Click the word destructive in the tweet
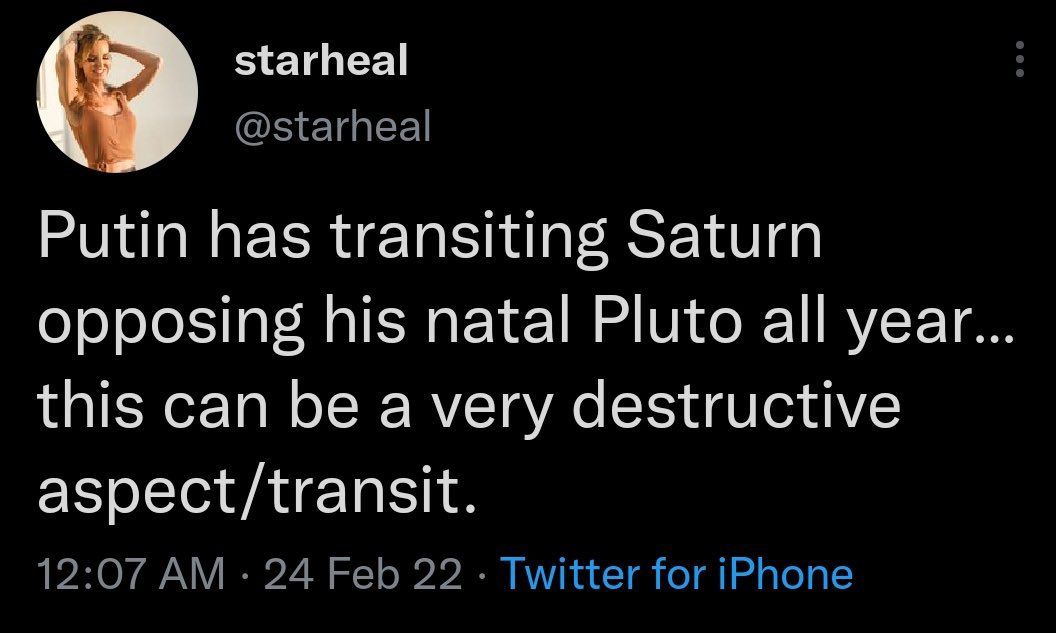 tap(737, 410)
